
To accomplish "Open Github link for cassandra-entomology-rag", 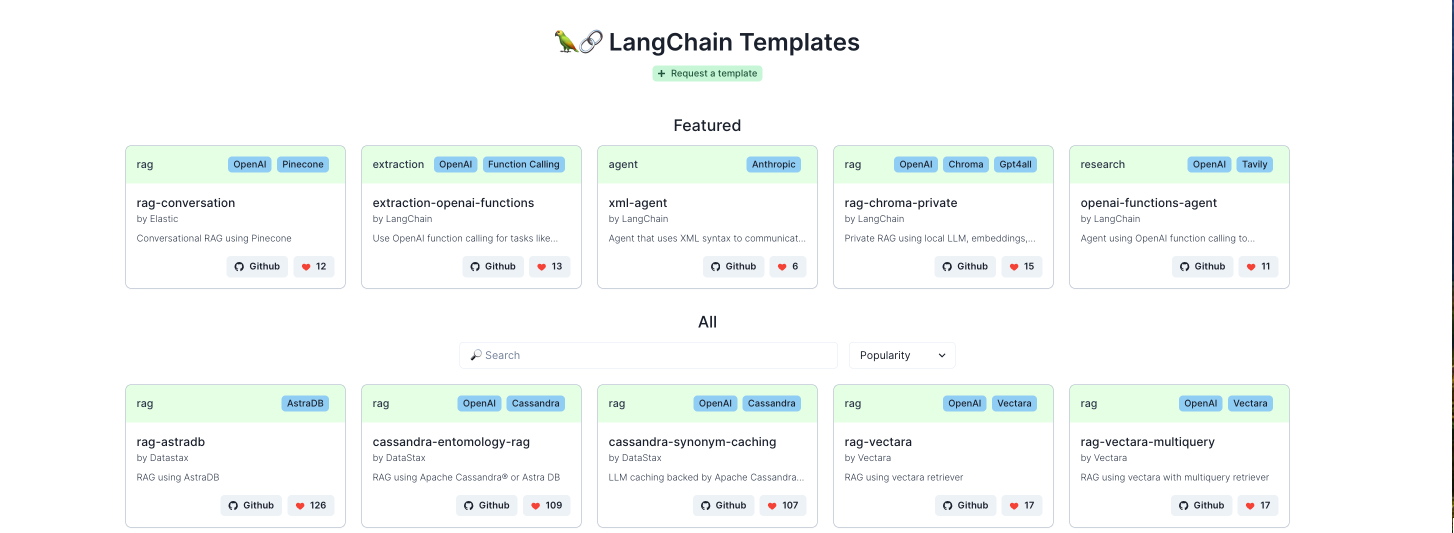I will 486,505.
